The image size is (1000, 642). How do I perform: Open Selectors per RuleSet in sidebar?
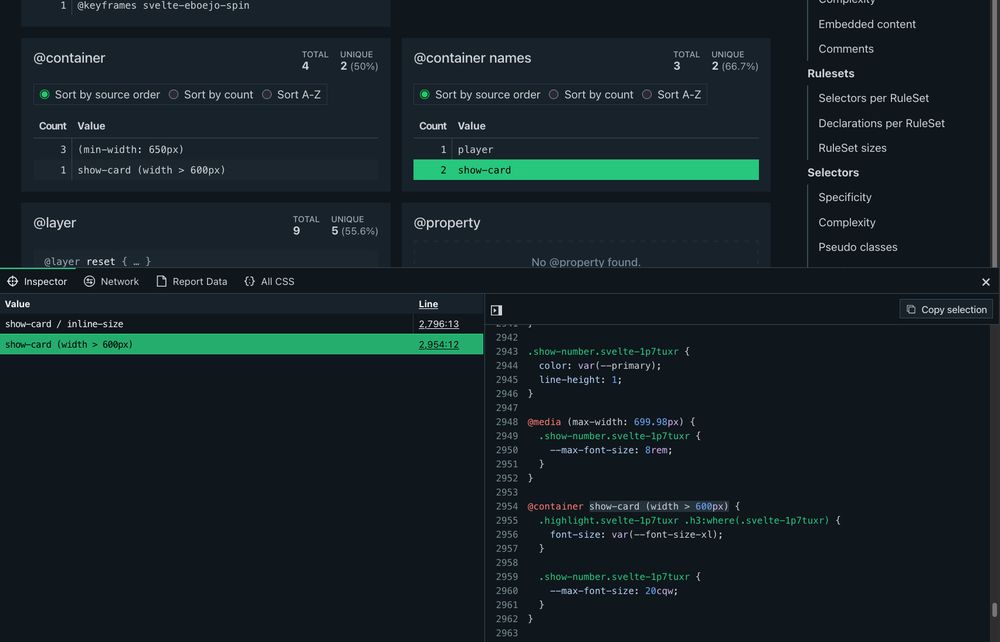pos(873,98)
